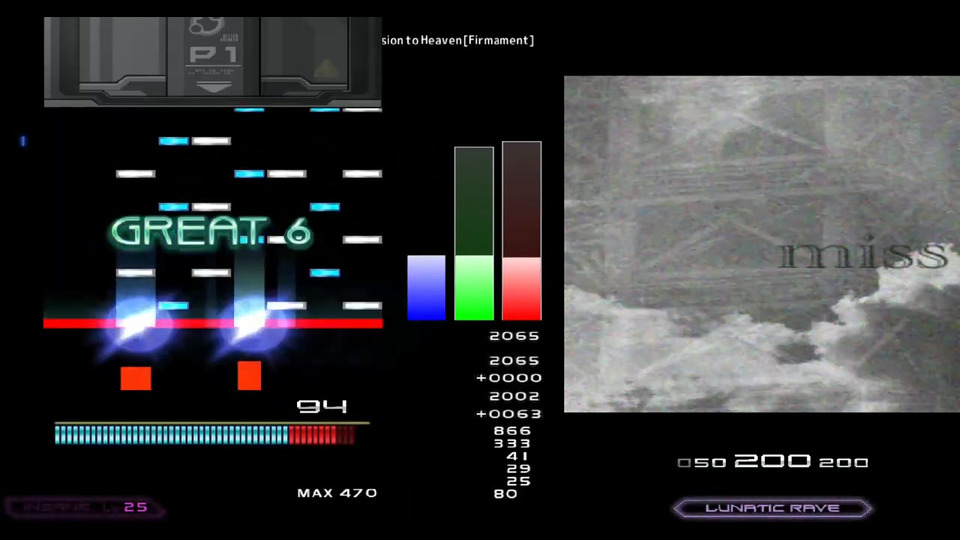The image size is (960, 540).
Task: Select the blue scratch note marker
Action: (23, 141)
